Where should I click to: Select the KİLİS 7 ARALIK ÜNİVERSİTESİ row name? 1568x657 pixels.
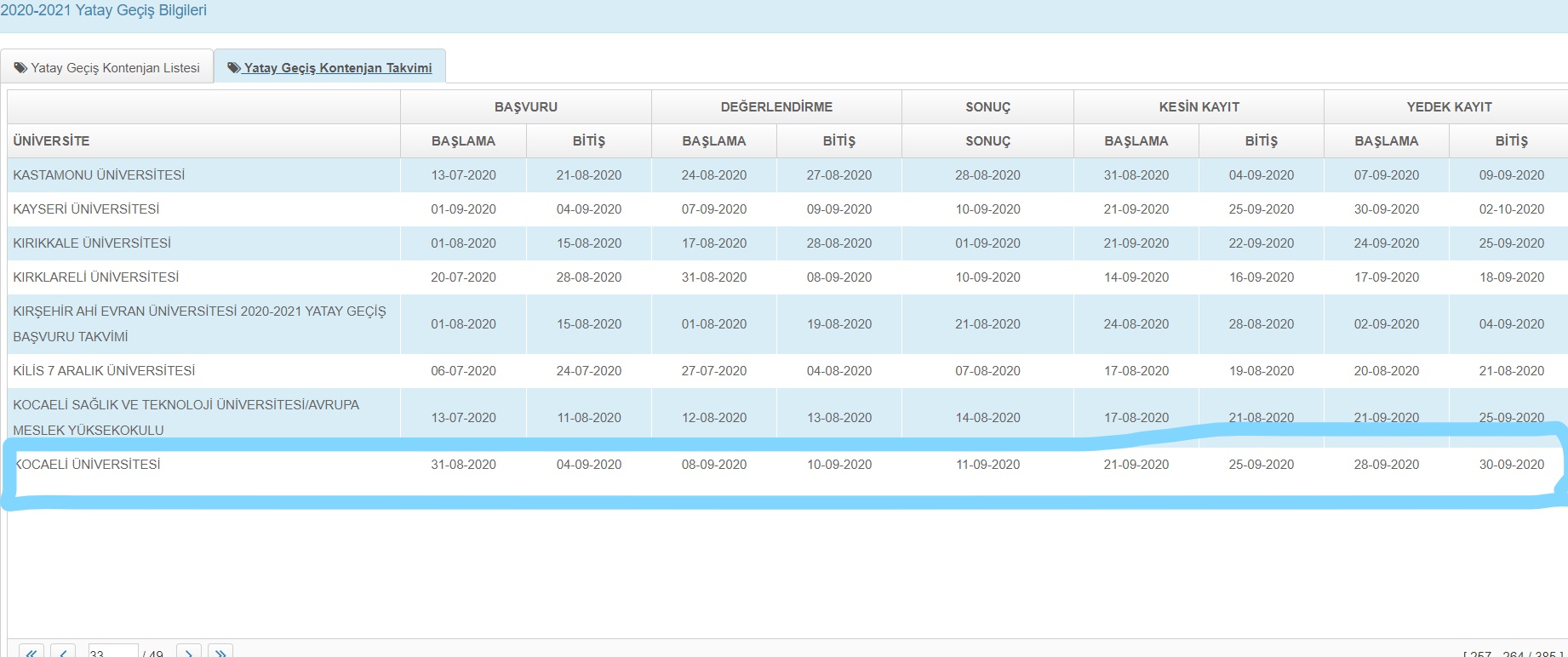click(104, 370)
